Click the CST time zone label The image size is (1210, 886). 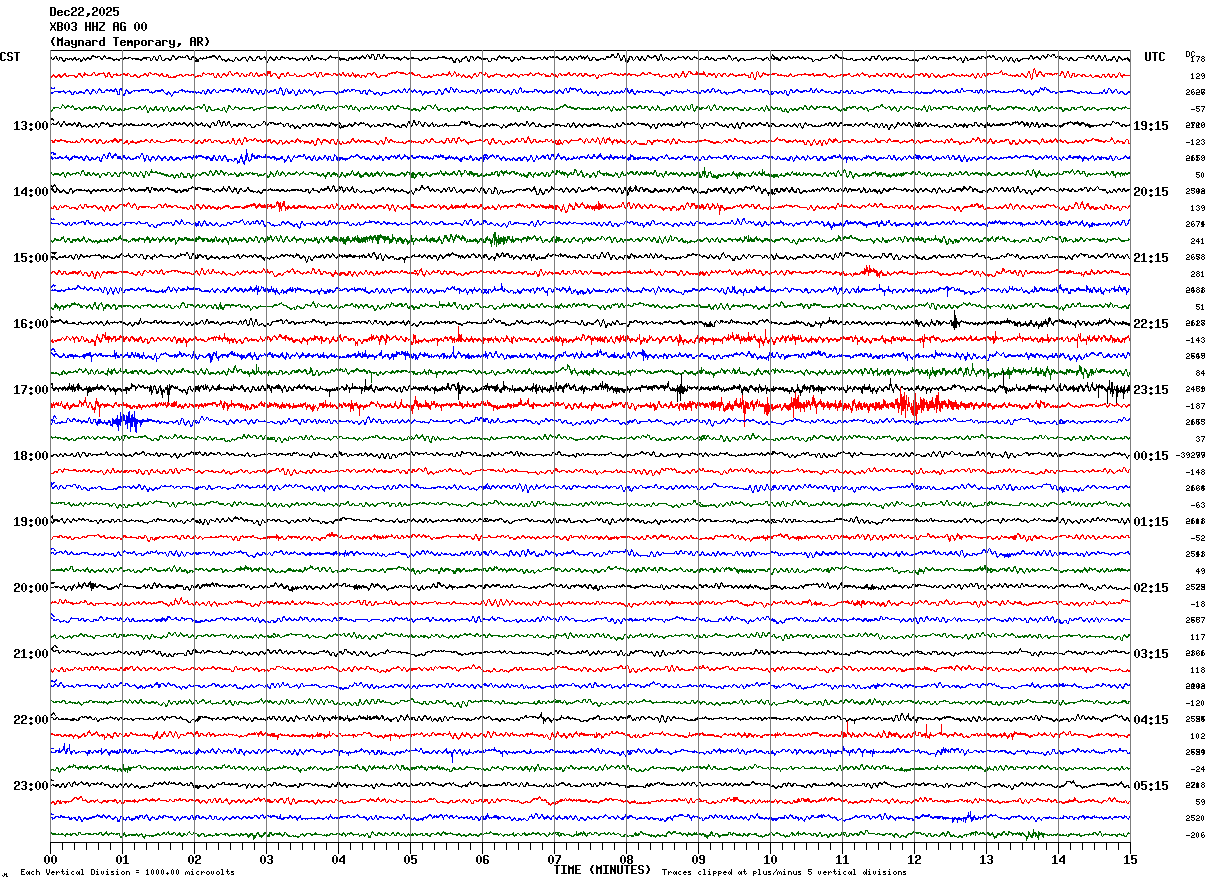coord(10,57)
